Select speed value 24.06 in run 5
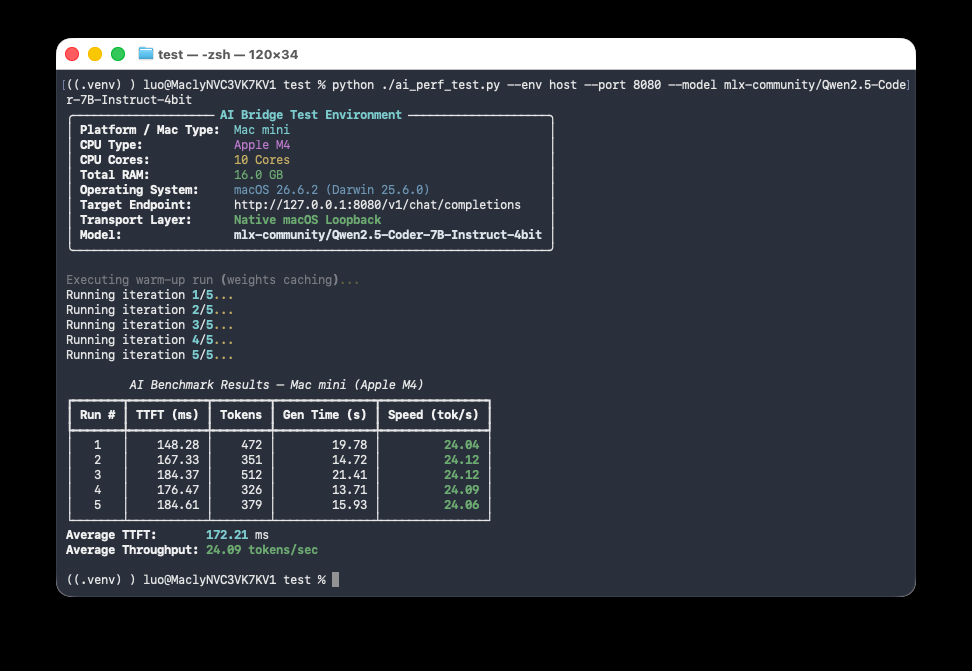 462,505
